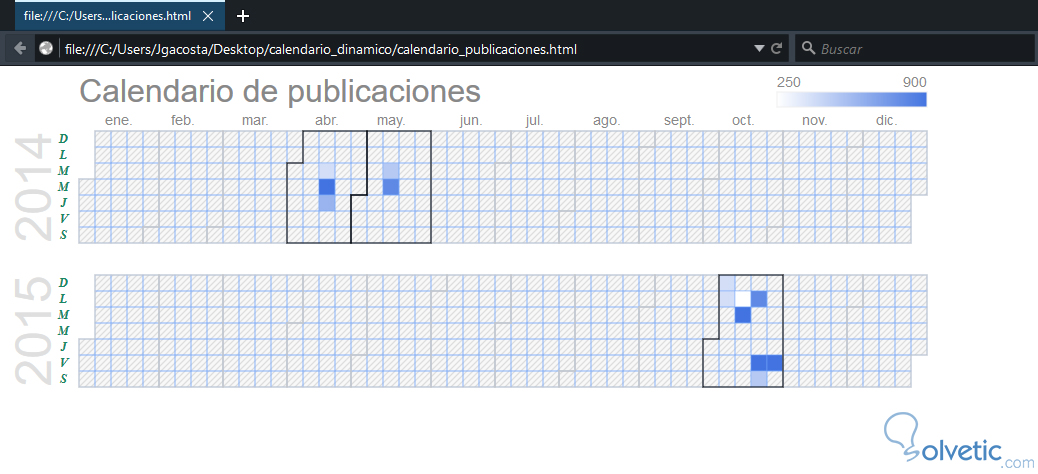
Task: Open the address bar history dropdown arrow
Action: [759, 48]
